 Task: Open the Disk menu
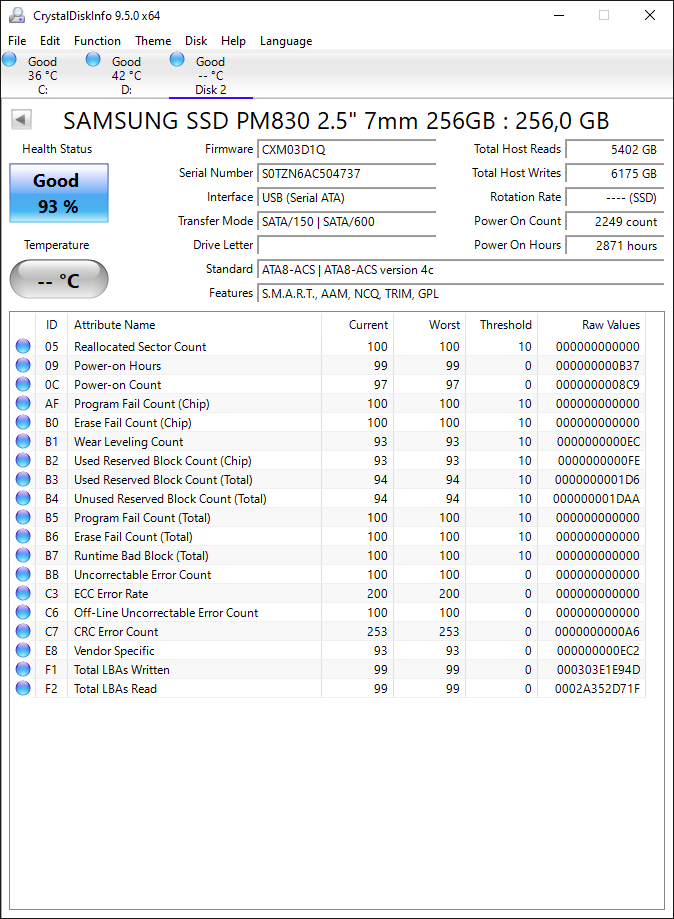click(x=196, y=41)
